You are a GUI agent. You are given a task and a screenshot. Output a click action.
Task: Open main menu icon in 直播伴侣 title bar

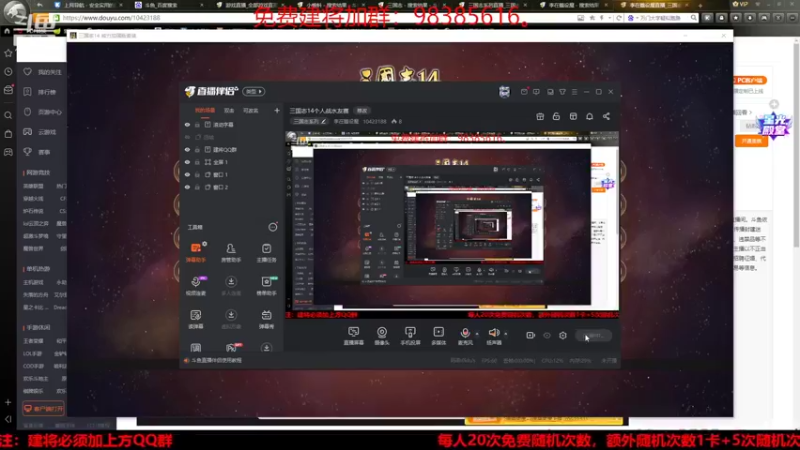pos(574,92)
